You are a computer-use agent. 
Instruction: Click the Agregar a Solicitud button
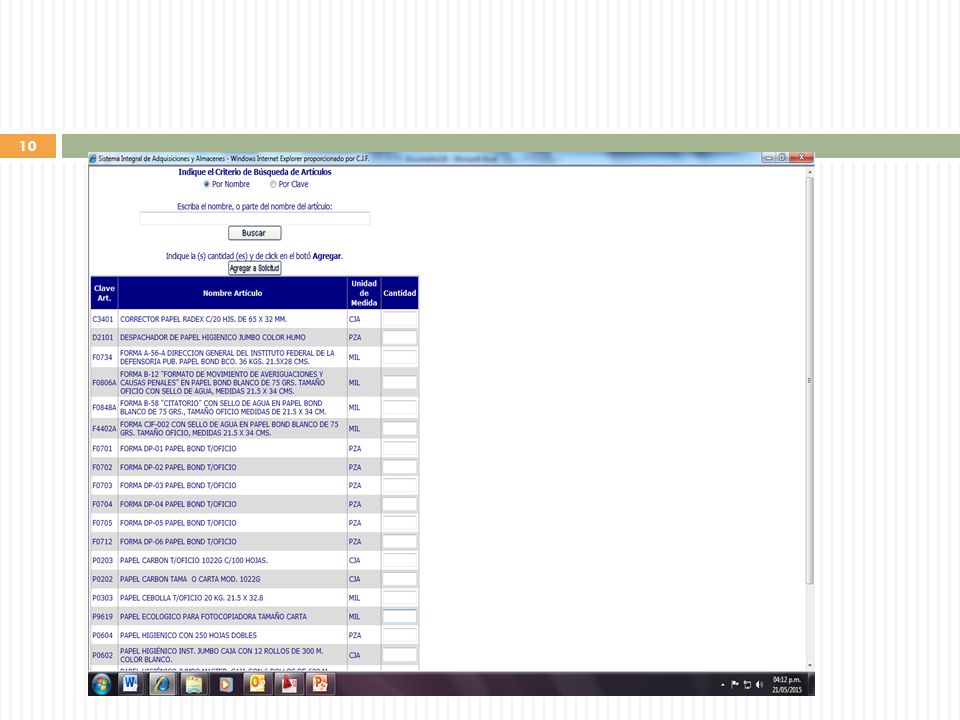pos(255,268)
